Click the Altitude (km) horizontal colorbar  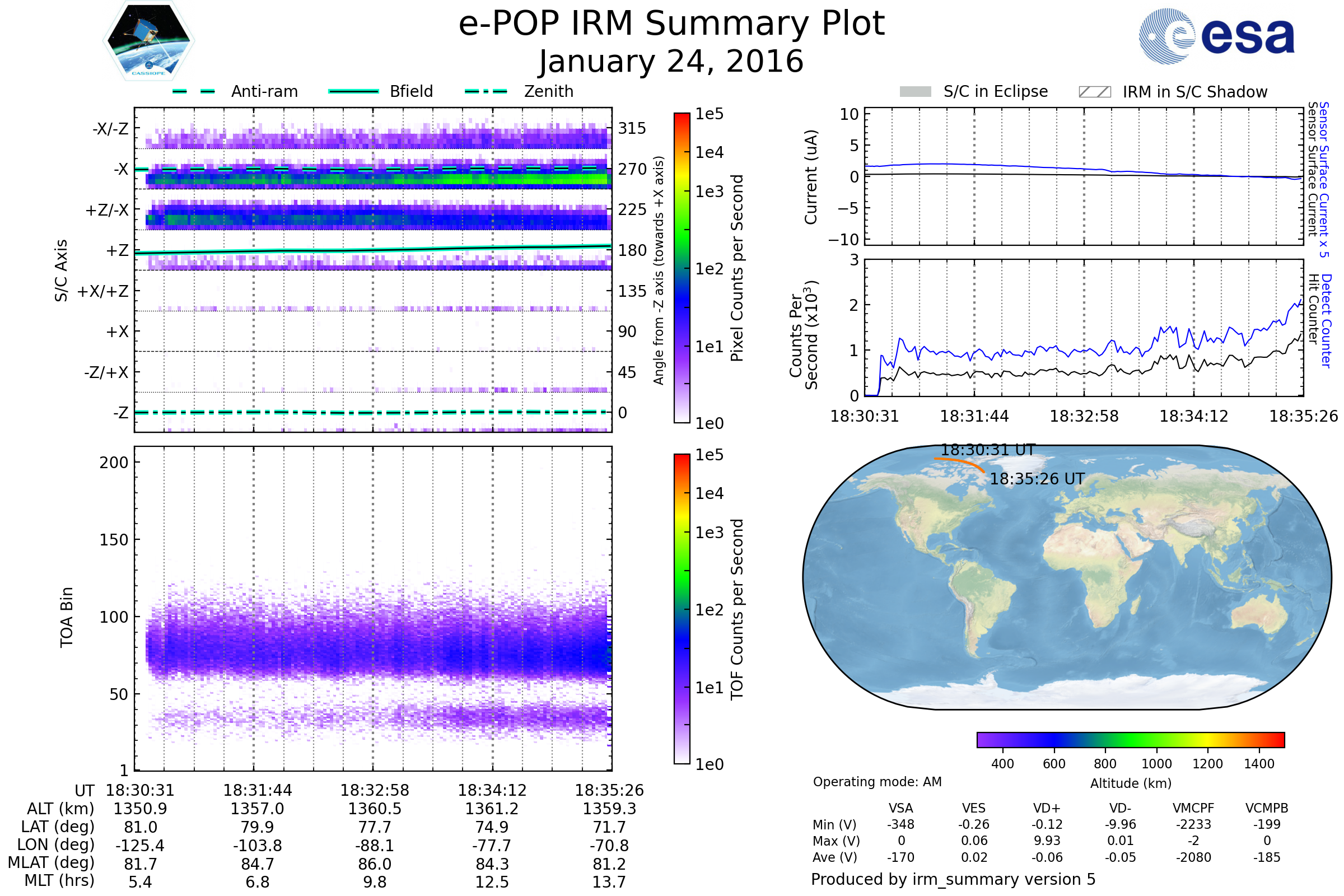1130,739
